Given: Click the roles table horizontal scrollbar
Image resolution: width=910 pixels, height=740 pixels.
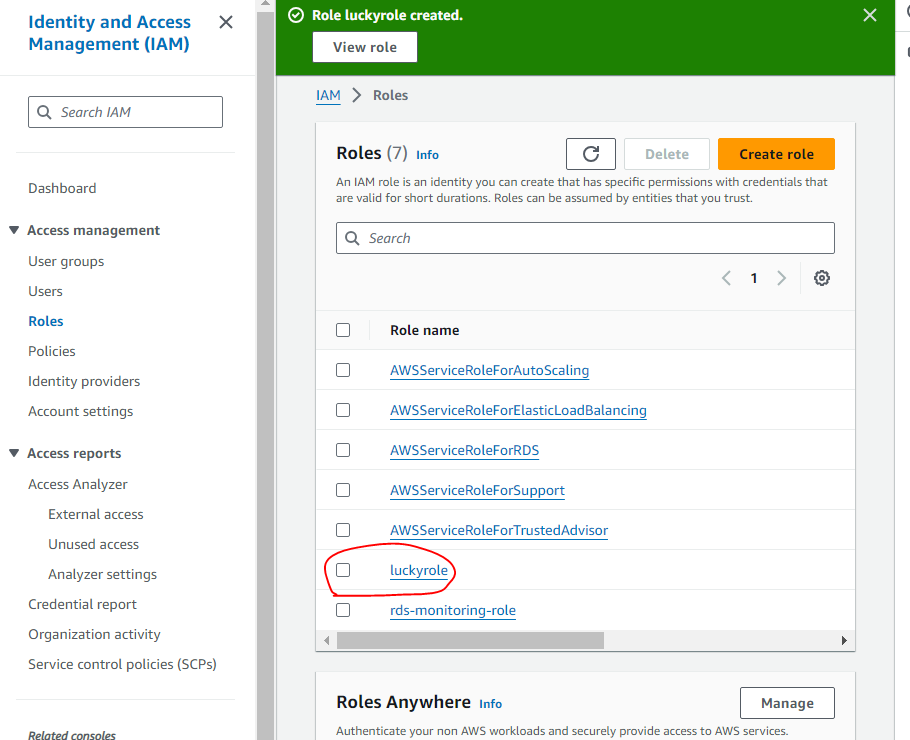Looking at the screenshot, I should click(470, 641).
